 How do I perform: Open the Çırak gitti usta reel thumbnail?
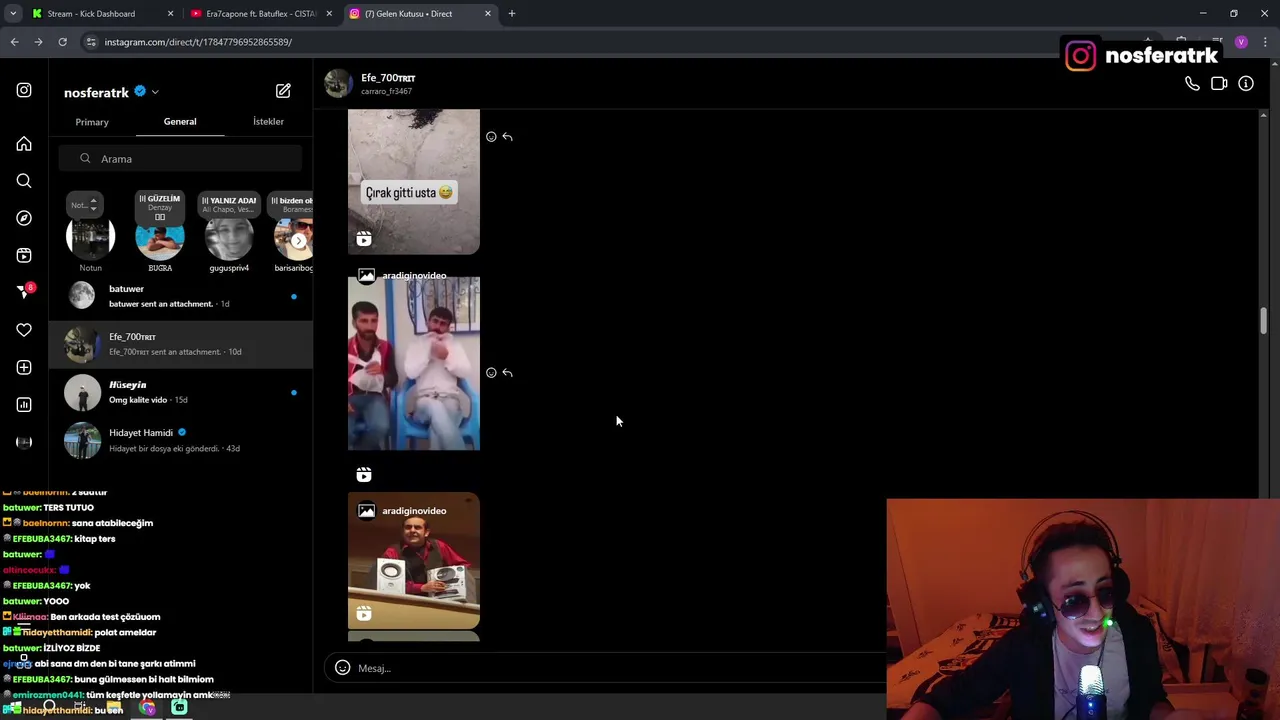[x=414, y=181]
